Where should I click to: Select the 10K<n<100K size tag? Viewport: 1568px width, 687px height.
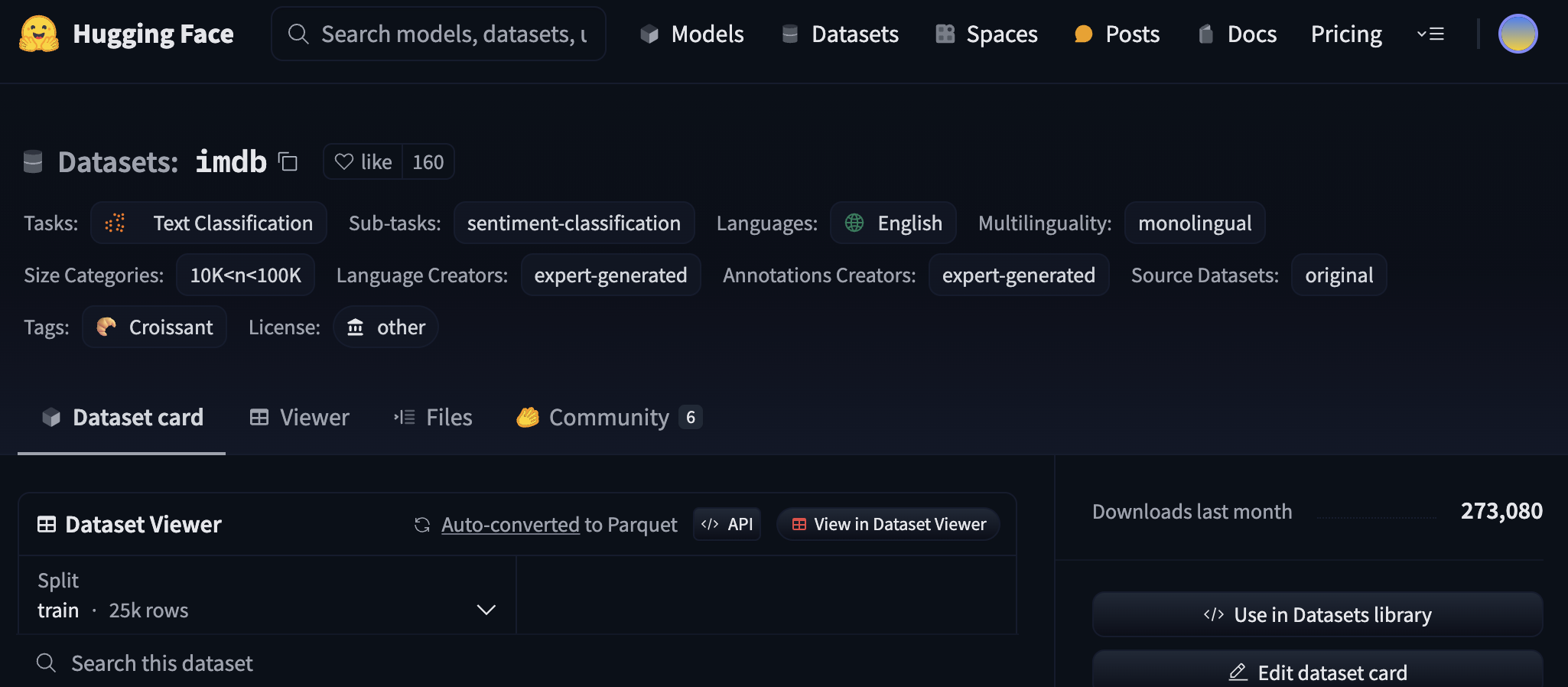[246, 275]
